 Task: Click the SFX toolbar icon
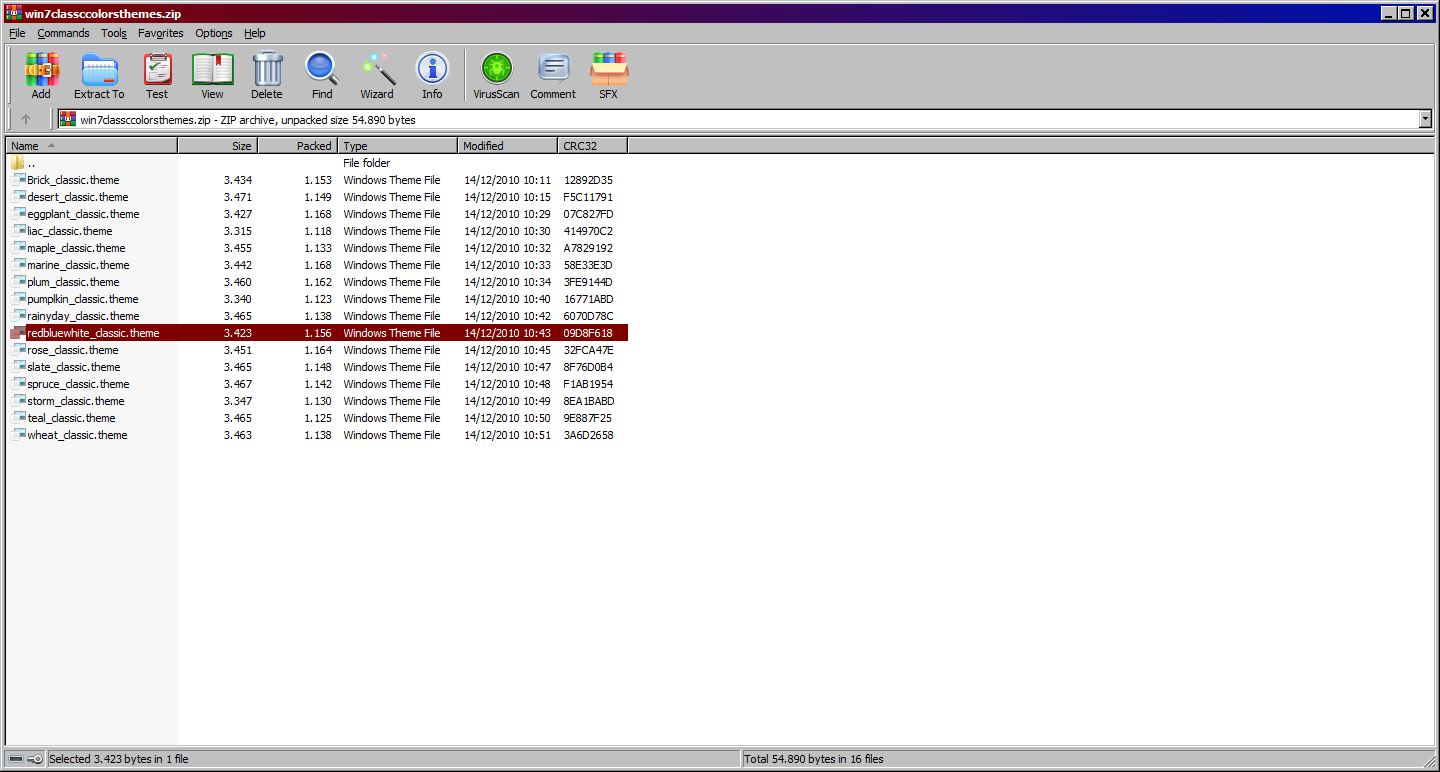click(x=608, y=69)
